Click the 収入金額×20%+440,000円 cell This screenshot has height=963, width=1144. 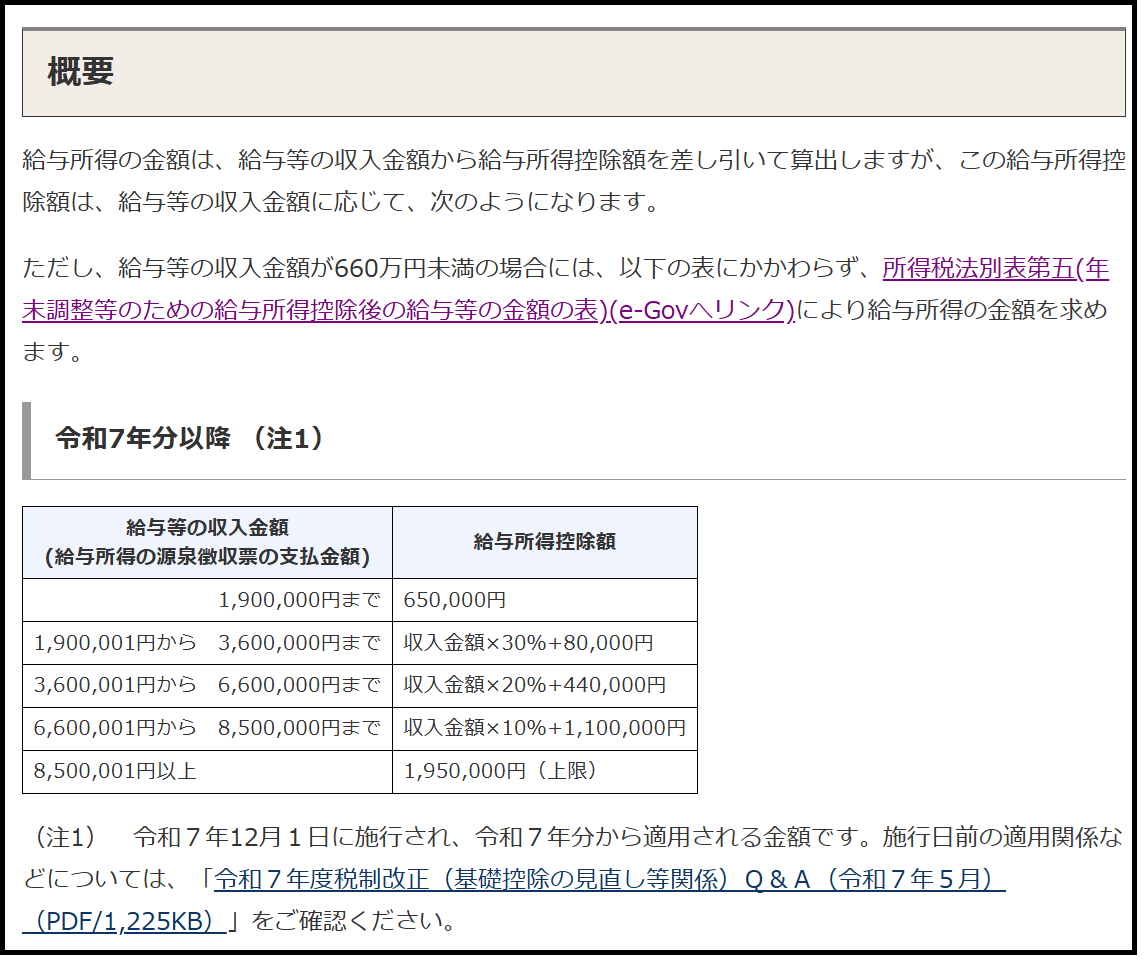click(x=534, y=686)
